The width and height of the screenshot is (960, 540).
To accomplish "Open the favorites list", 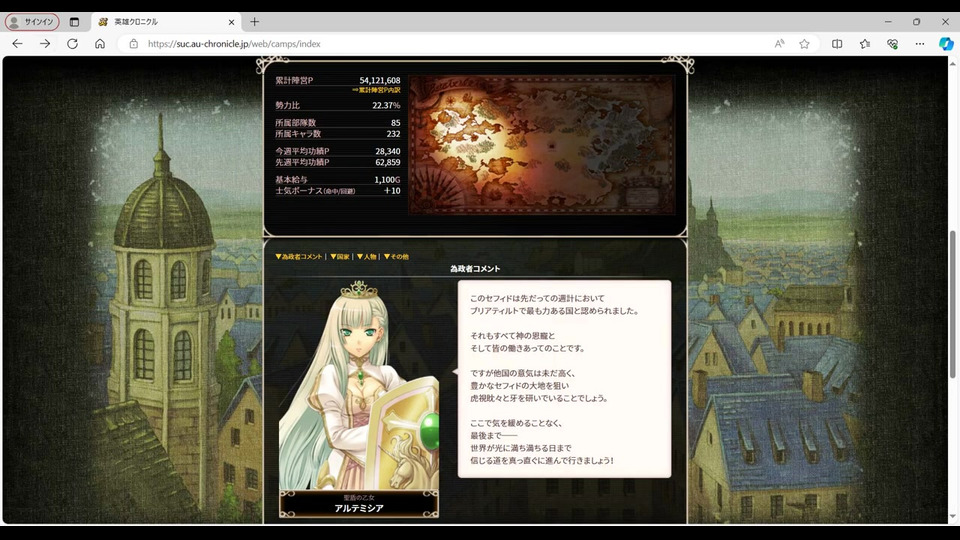I will click(x=864, y=43).
